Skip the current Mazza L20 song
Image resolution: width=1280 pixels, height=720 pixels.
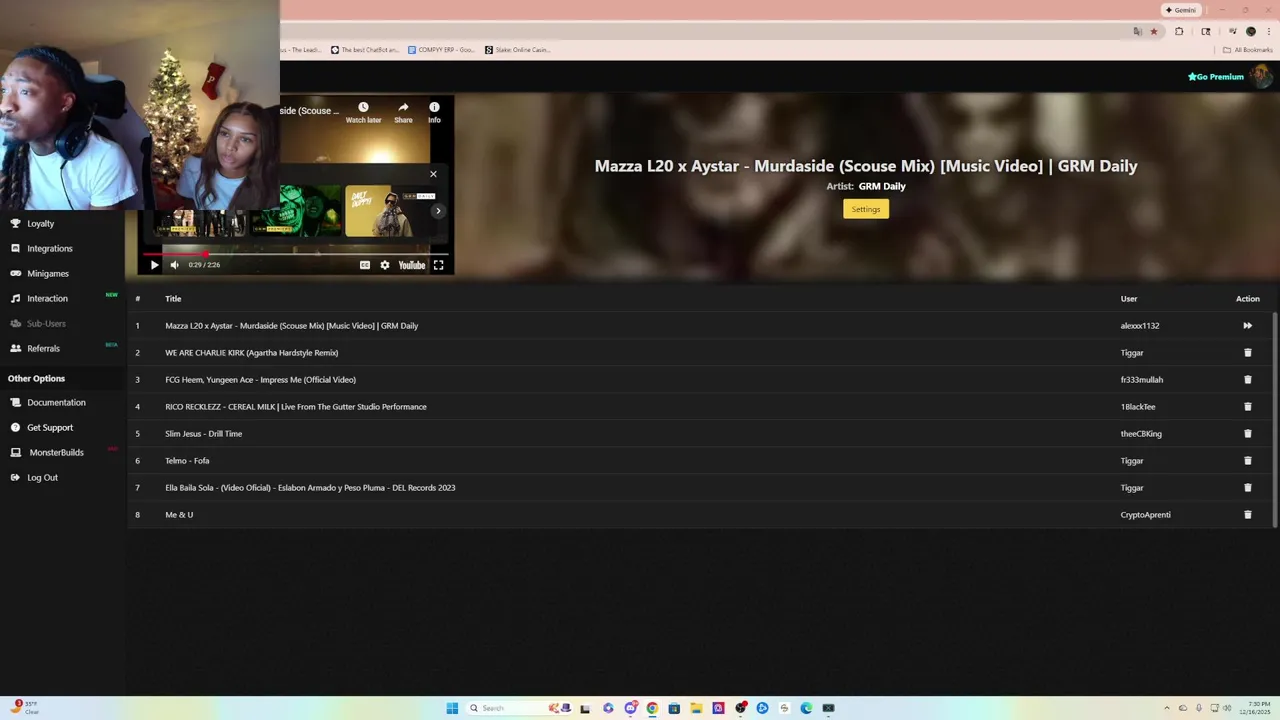(x=1247, y=326)
